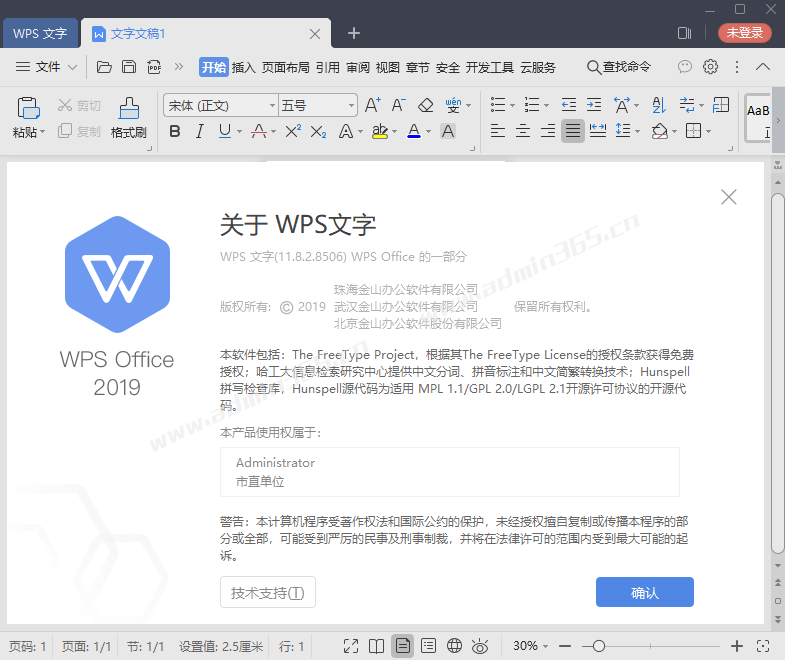Expand the borders dropdown arrow
785x660 pixels.
(708, 132)
